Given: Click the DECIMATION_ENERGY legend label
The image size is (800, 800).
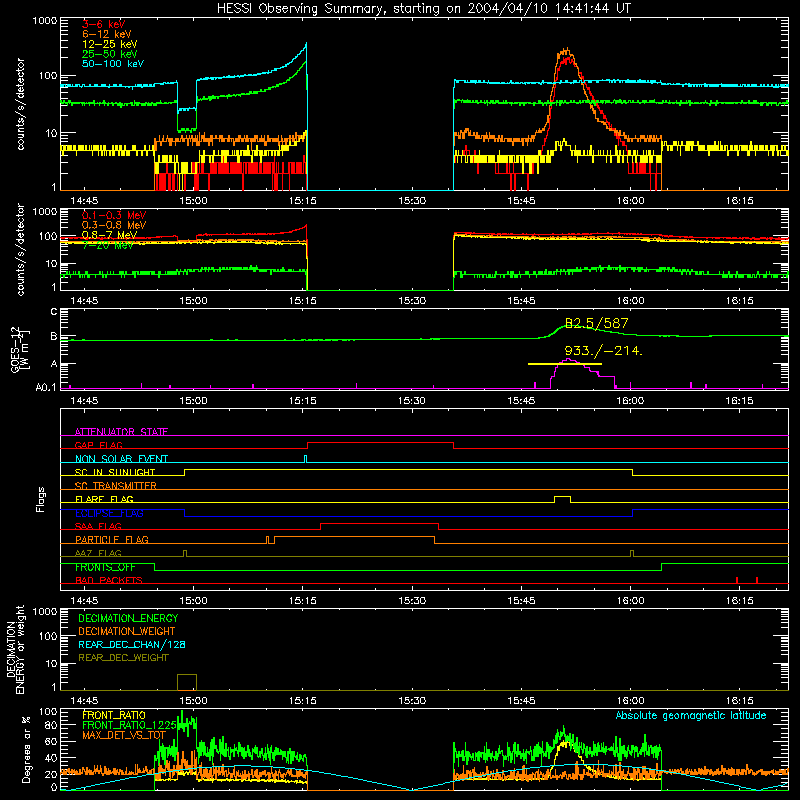Looking at the screenshot, I should point(128,618).
